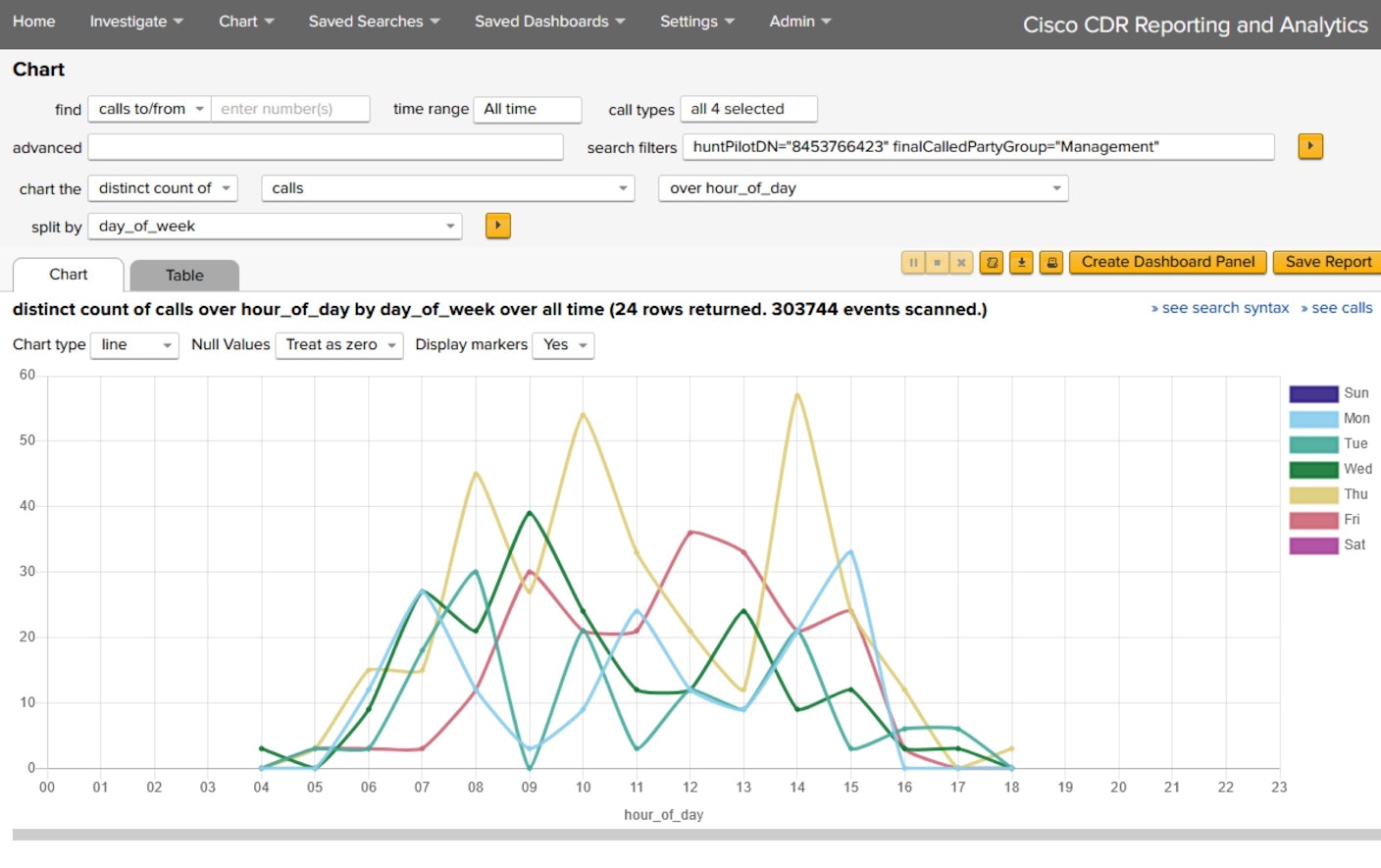Click the print icon button
Viewport: 1381px width, 868px height.
coord(1051,263)
